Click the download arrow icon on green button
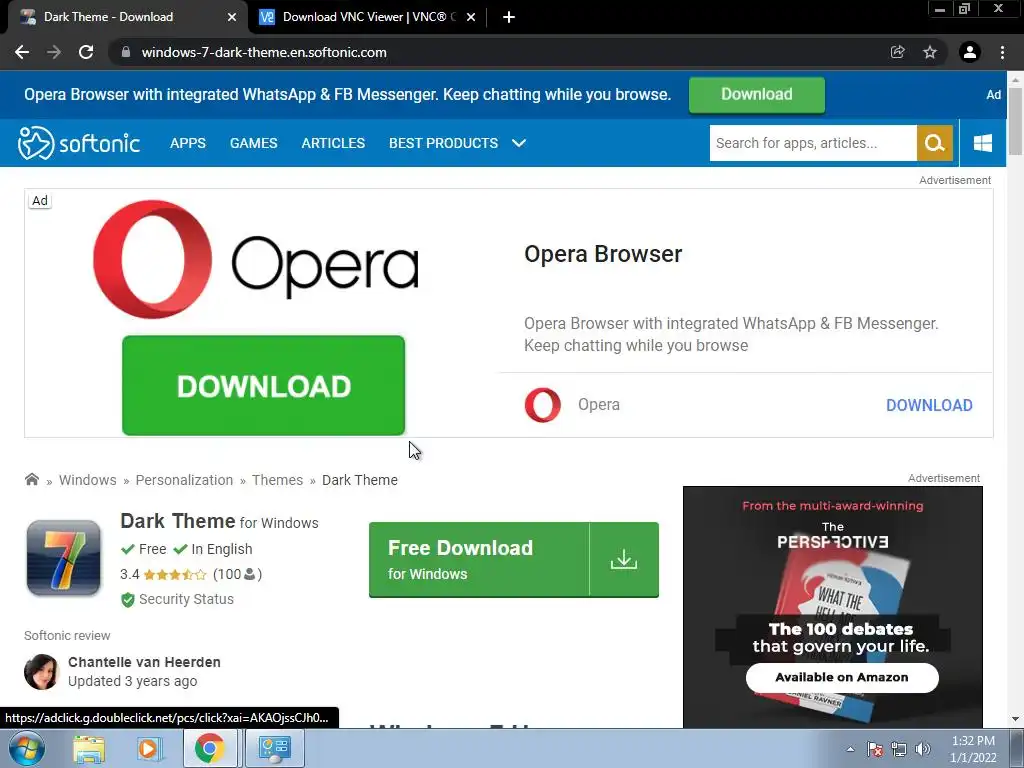This screenshot has height=768, width=1024. coord(624,560)
